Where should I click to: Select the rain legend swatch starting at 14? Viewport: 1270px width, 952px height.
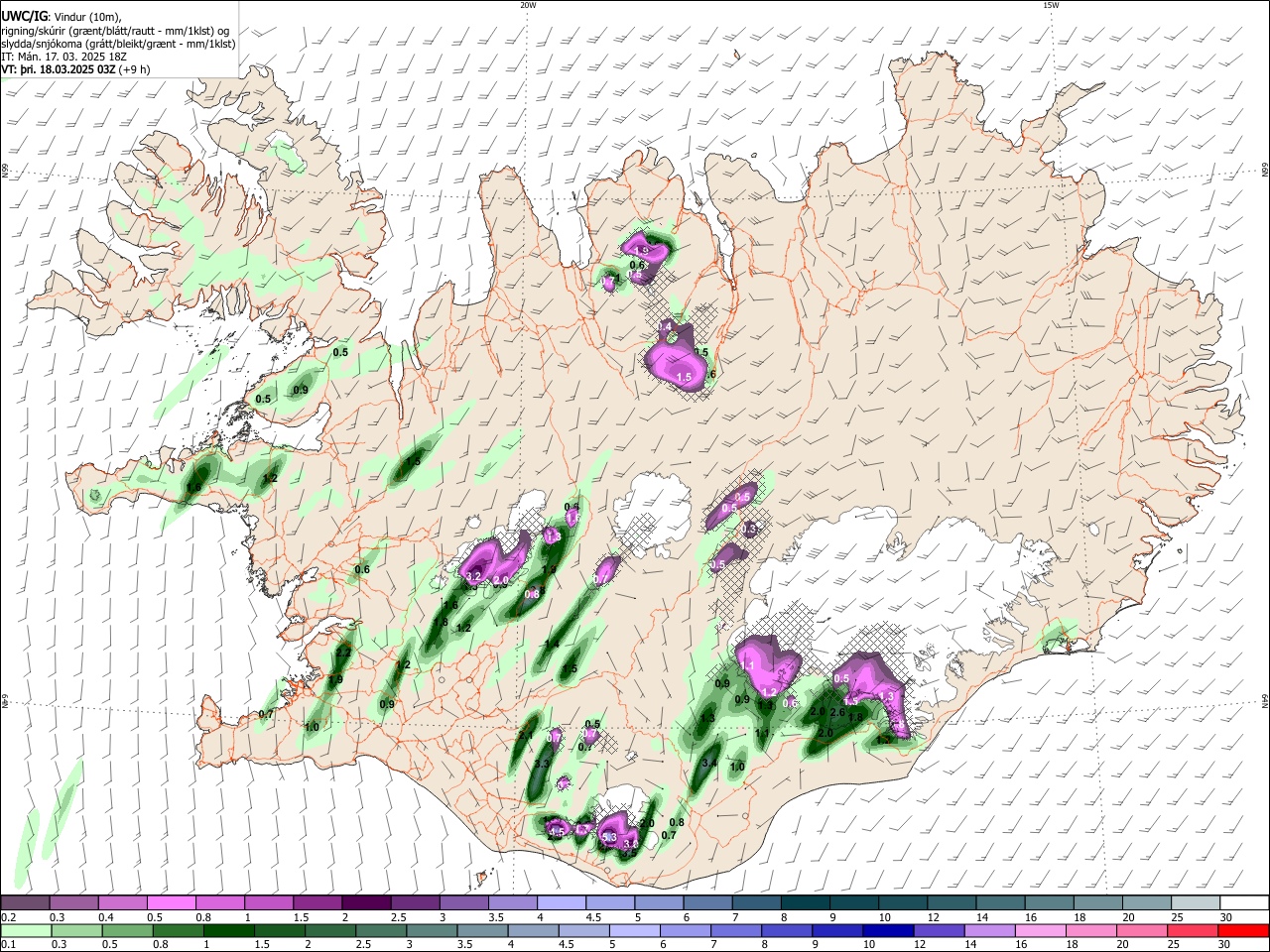(988, 930)
